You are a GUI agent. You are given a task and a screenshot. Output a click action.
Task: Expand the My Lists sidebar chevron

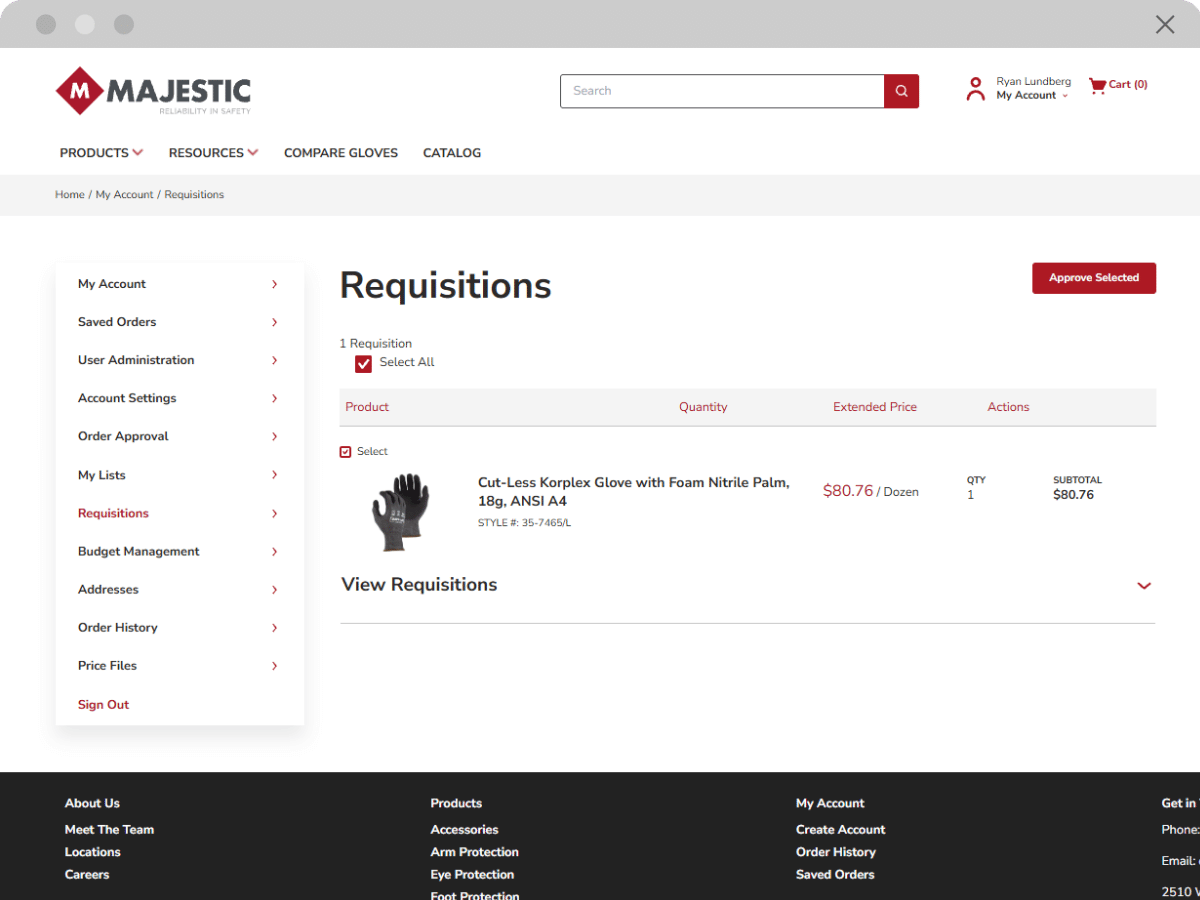pos(274,475)
